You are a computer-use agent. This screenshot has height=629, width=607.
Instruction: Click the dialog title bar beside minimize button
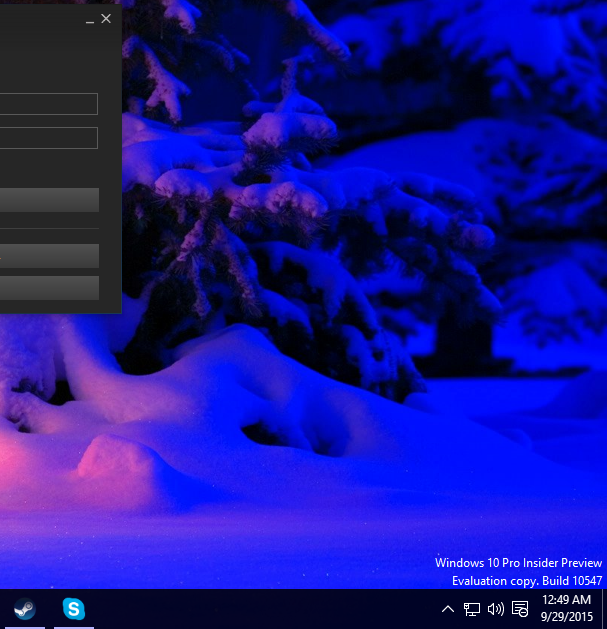(x=40, y=18)
